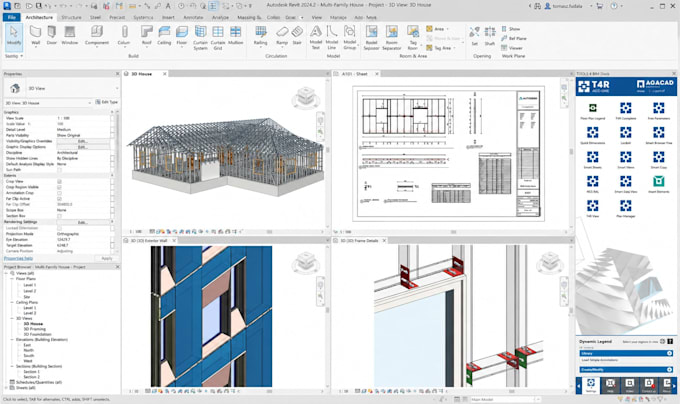Click the Model Group tool
680x404 pixels.
click(x=350, y=38)
